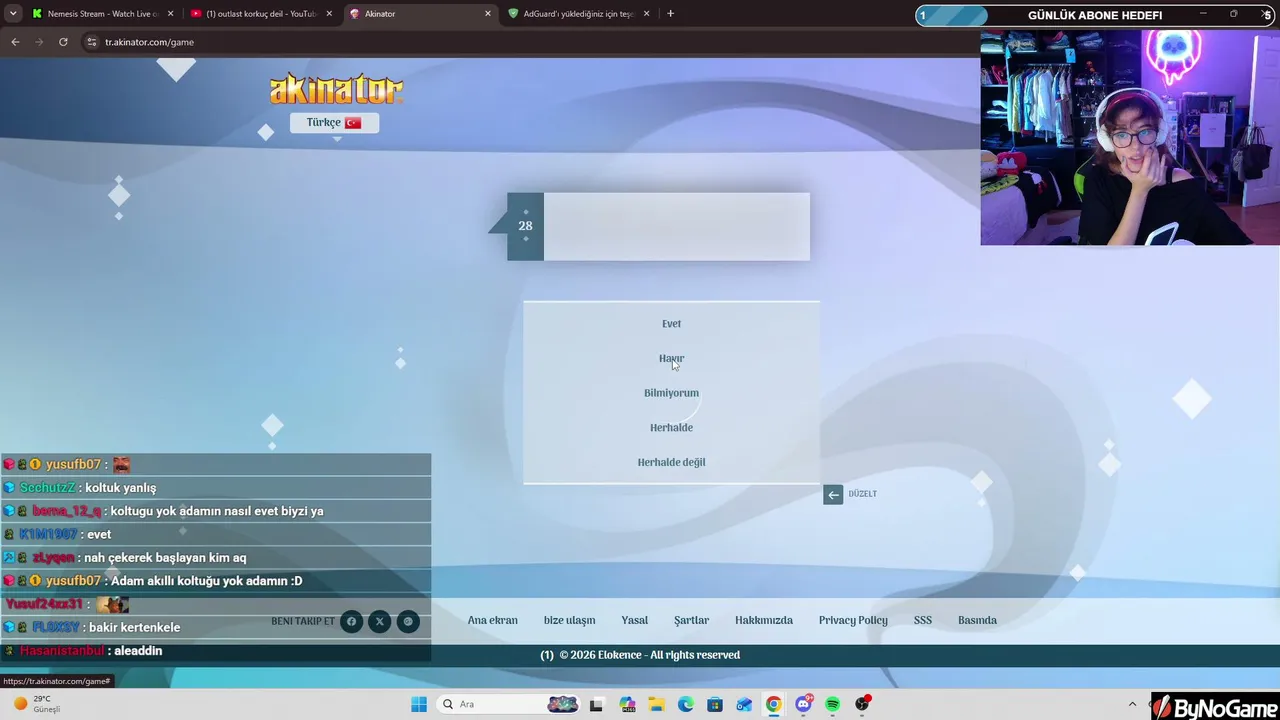Show hidden system tray icons
Image resolution: width=1280 pixels, height=720 pixels.
click(x=1132, y=704)
